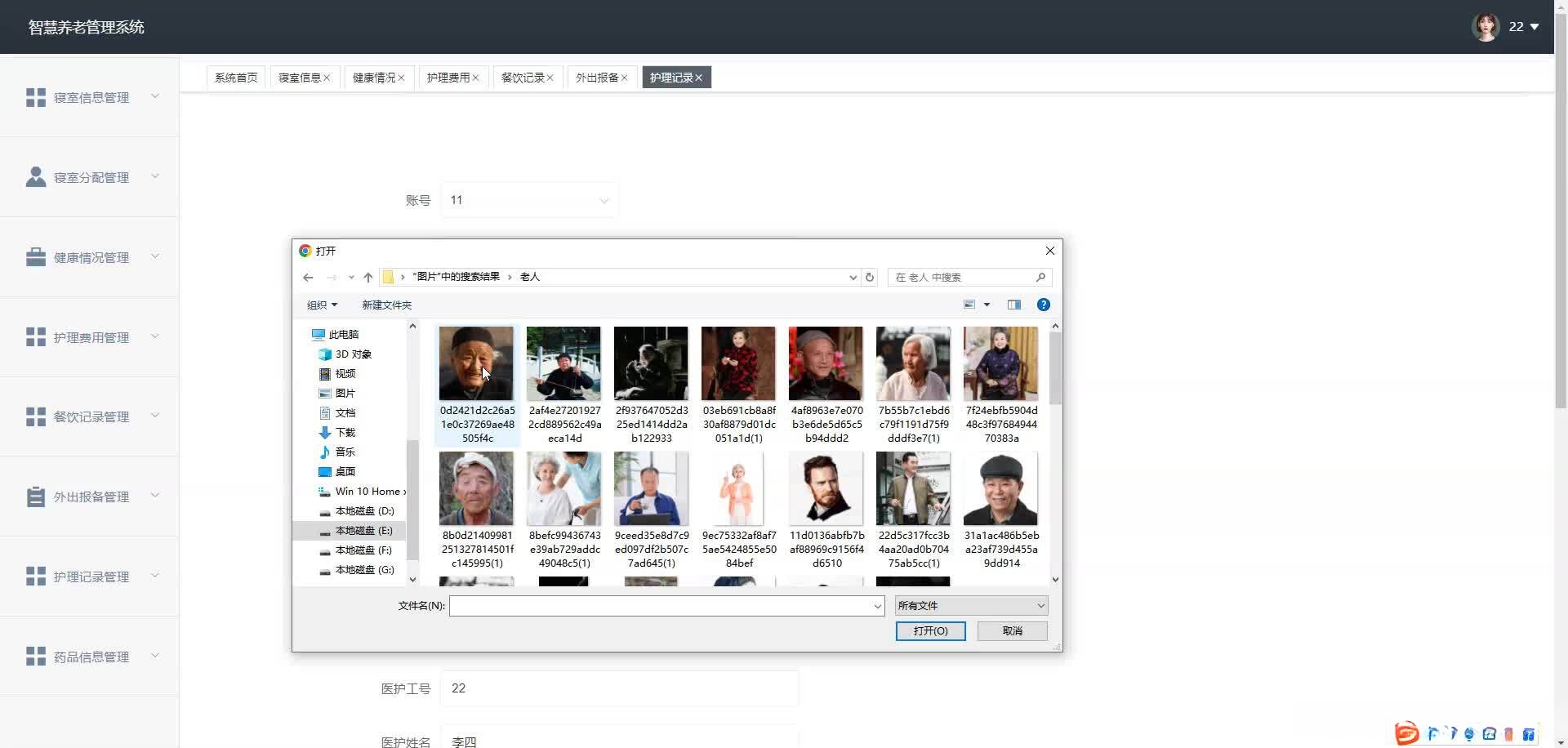1568x748 pixels.
Task: Click the 取消 button
Action: 1013,631
